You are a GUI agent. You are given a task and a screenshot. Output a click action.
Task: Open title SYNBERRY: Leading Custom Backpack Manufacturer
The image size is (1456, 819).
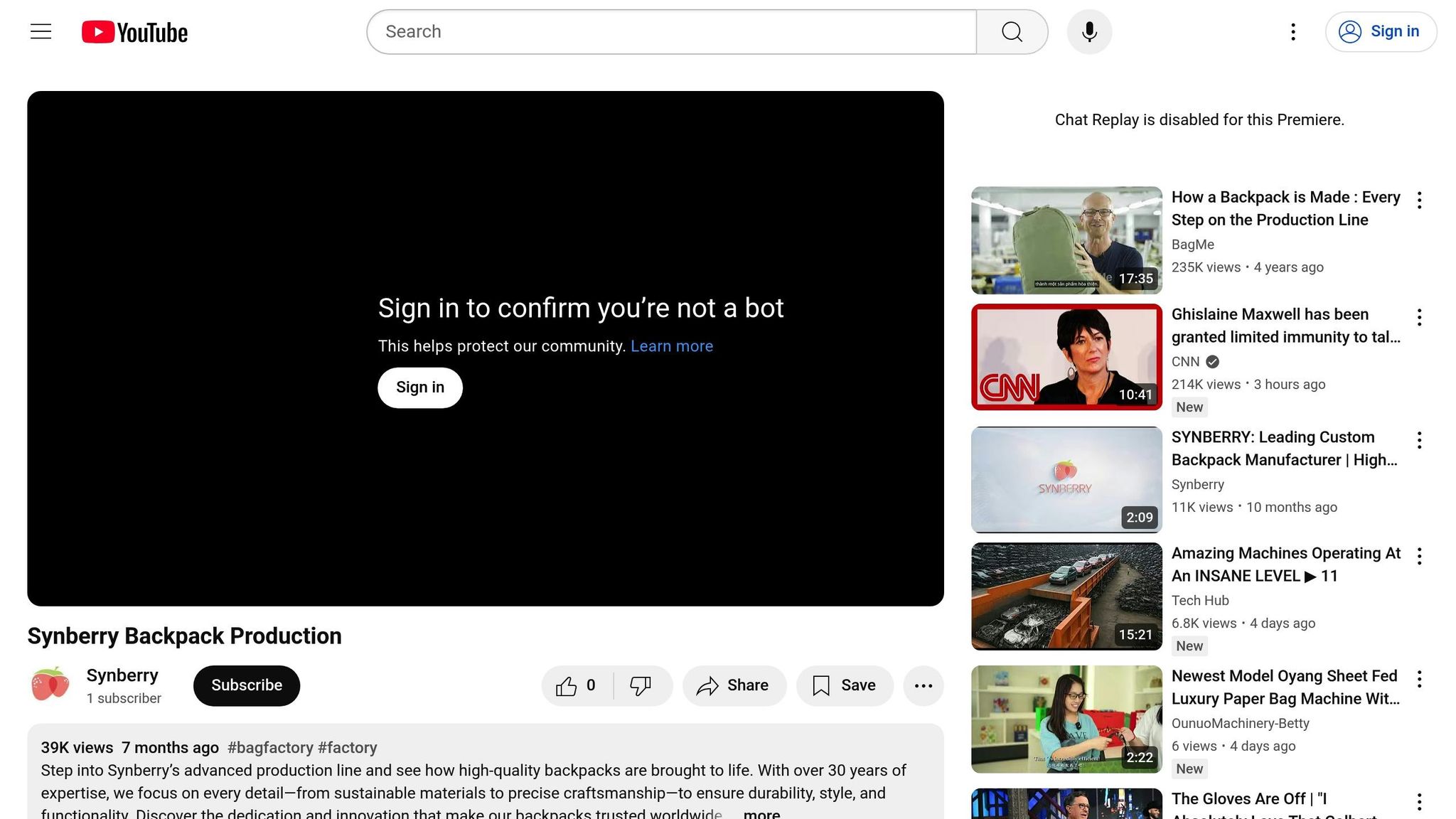[1284, 449]
